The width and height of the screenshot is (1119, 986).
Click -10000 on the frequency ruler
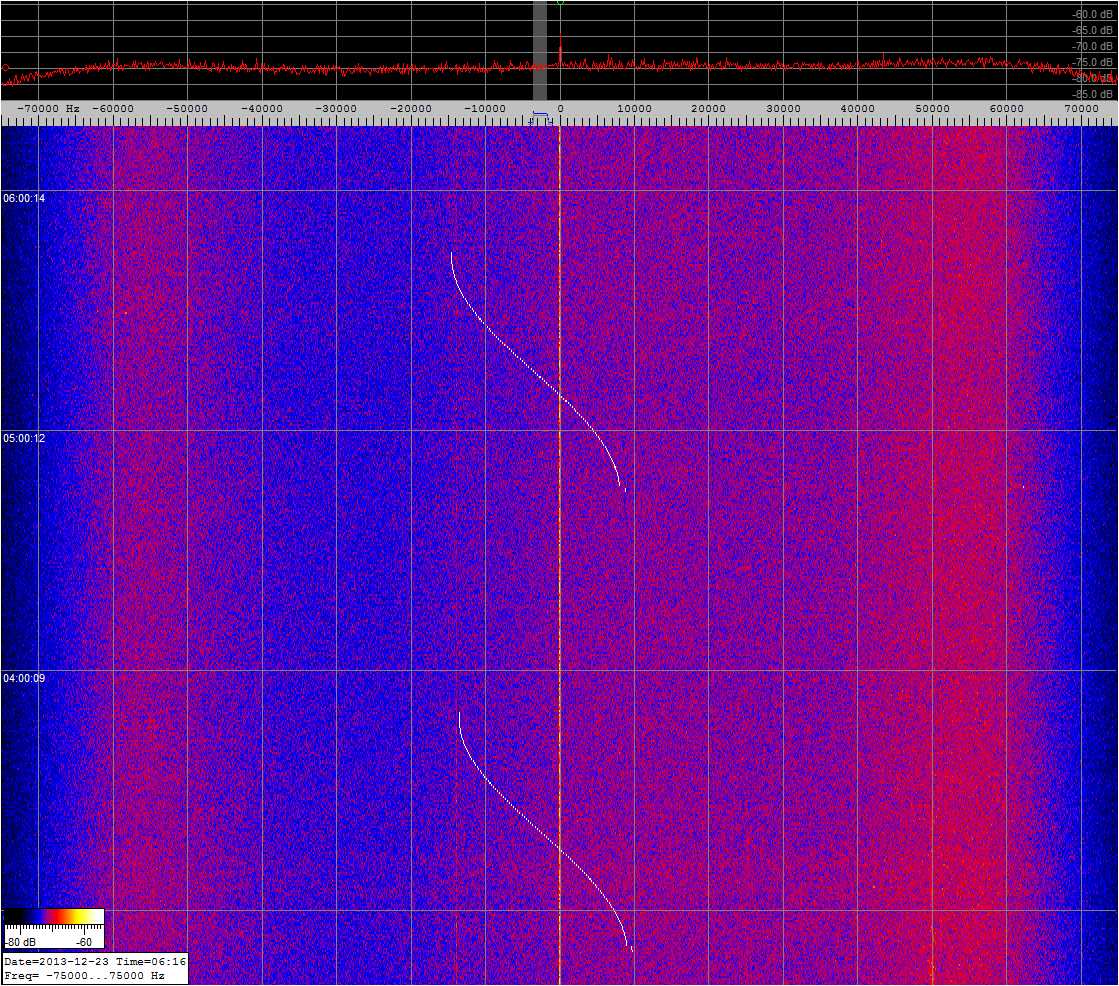pos(484,108)
